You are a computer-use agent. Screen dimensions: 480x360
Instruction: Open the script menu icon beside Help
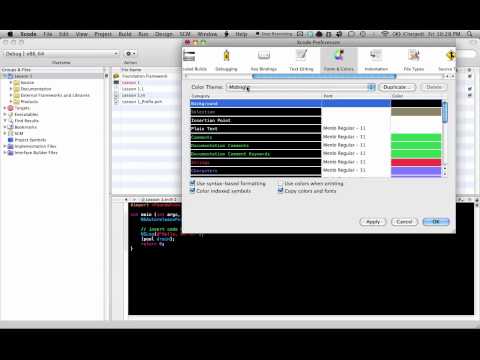click(x=227, y=34)
